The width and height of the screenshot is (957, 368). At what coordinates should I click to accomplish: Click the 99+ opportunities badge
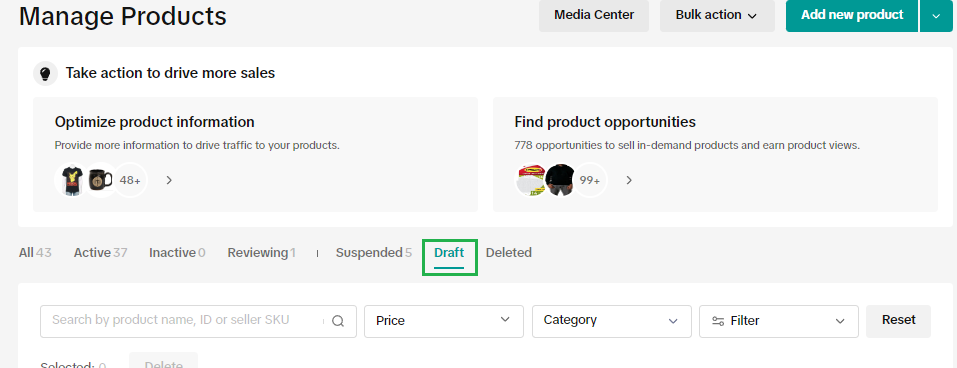590,180
